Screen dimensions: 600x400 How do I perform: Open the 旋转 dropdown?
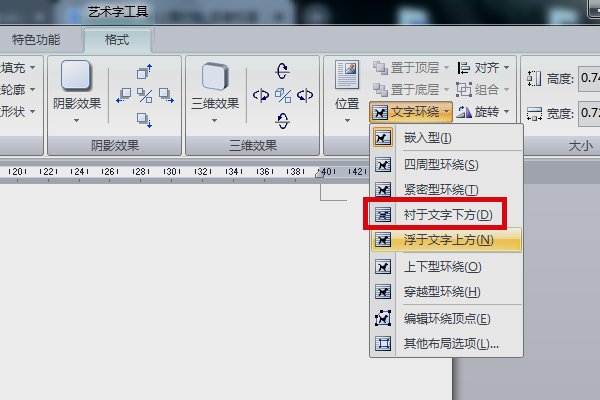click(x=483, y=112)
